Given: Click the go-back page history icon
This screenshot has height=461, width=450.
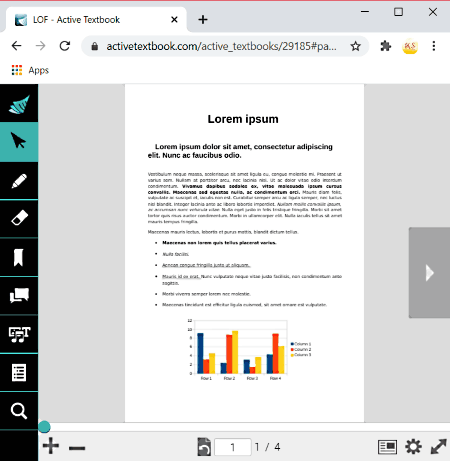Looking at the screenshot, I should (204, 447).
